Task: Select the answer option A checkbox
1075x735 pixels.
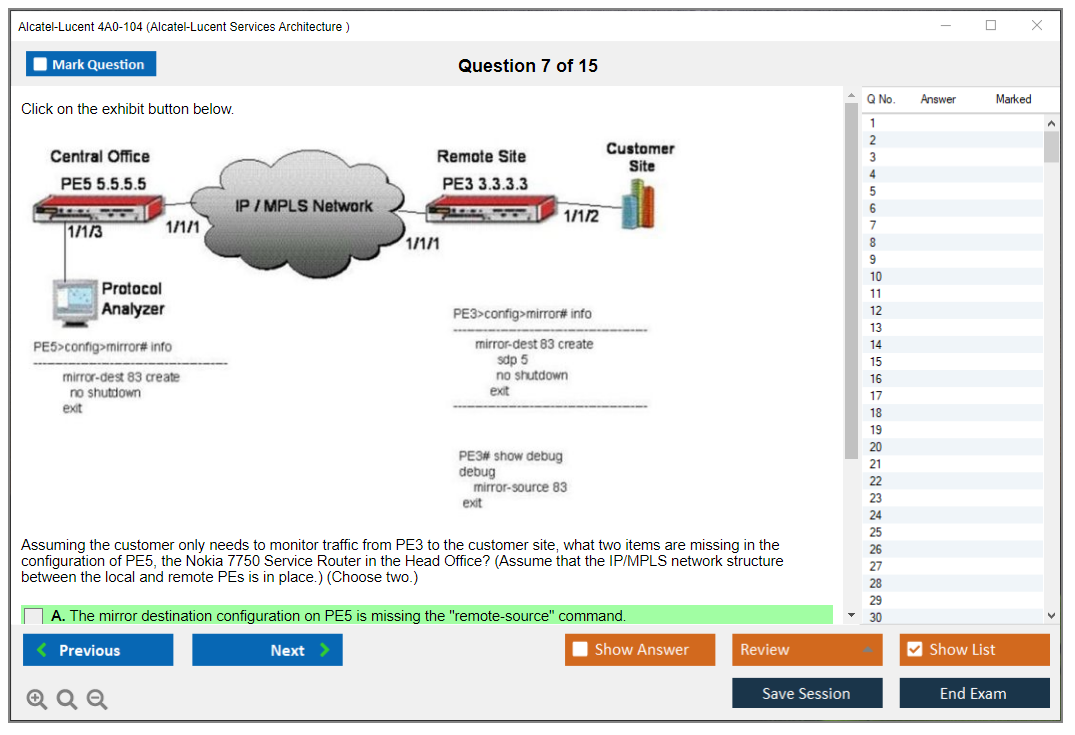Action: pyautogui.click(x=33, y=616)
